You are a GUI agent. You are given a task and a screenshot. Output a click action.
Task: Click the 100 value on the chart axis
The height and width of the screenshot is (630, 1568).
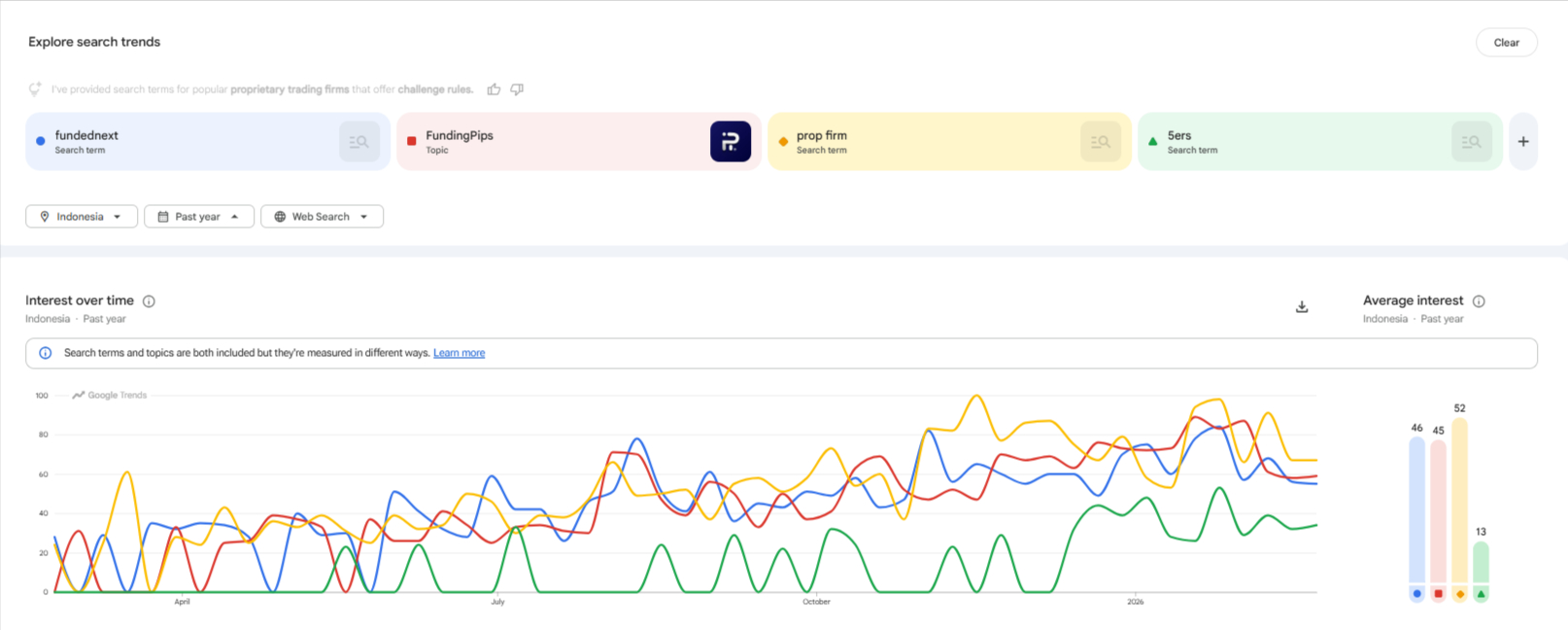click(x=42, y=396)
